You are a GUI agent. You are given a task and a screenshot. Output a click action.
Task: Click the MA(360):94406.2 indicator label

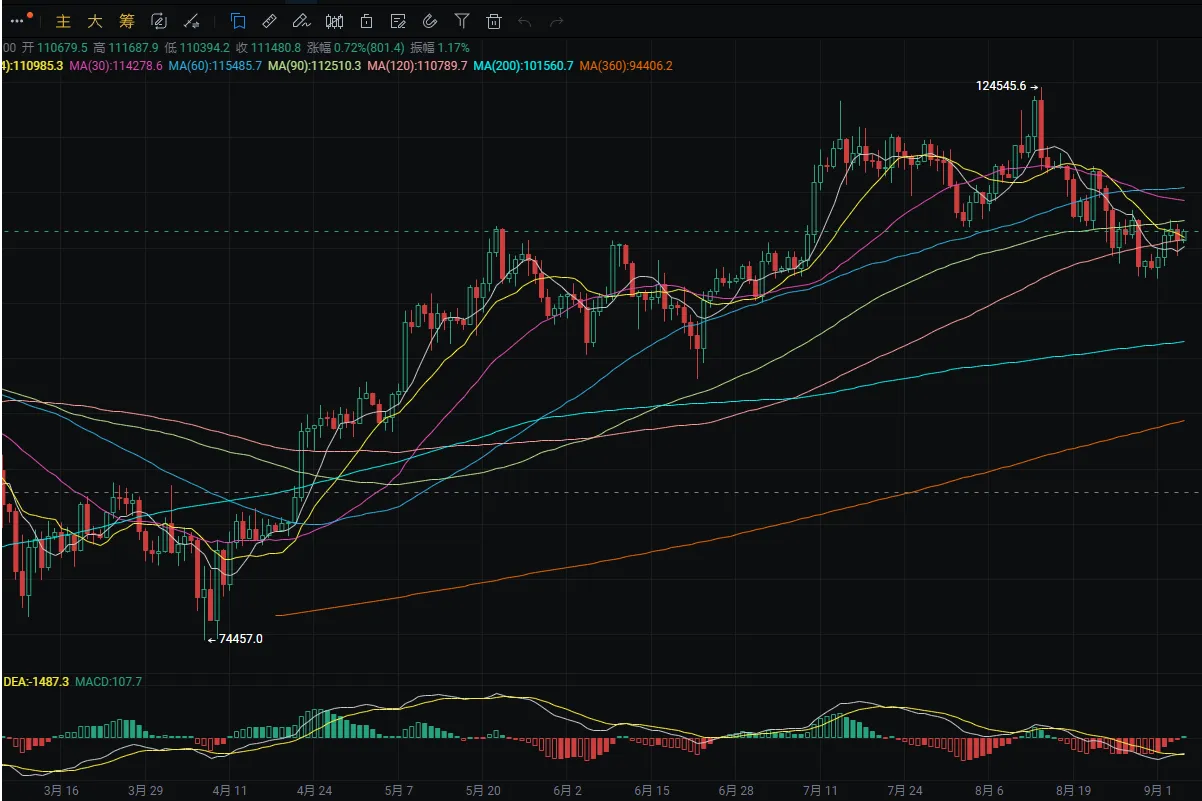[x=626, y=66]
